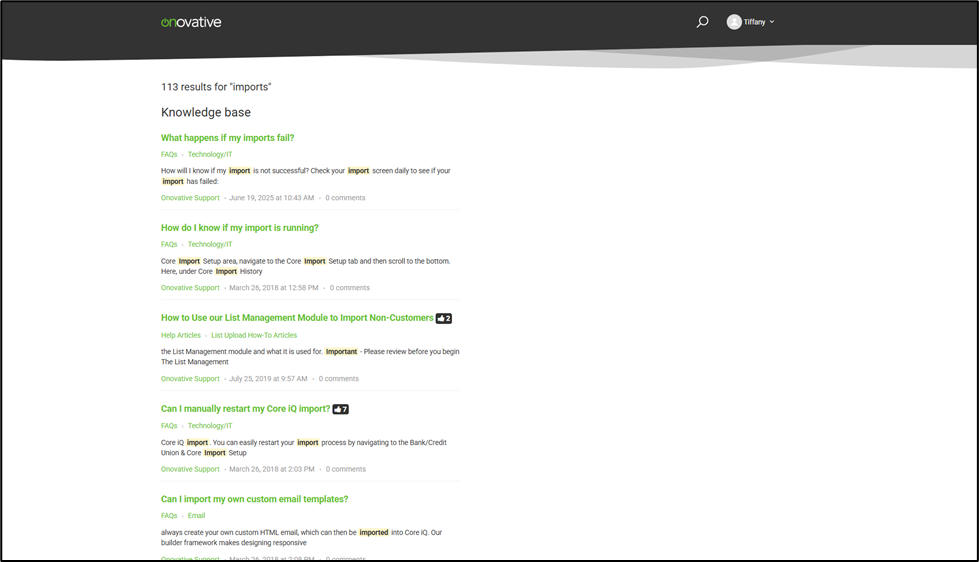Click Onovative Support author dated March 26, 2018 12:58 PM
The height and width of the screenshot is (562, 979).
coord(190,288)
